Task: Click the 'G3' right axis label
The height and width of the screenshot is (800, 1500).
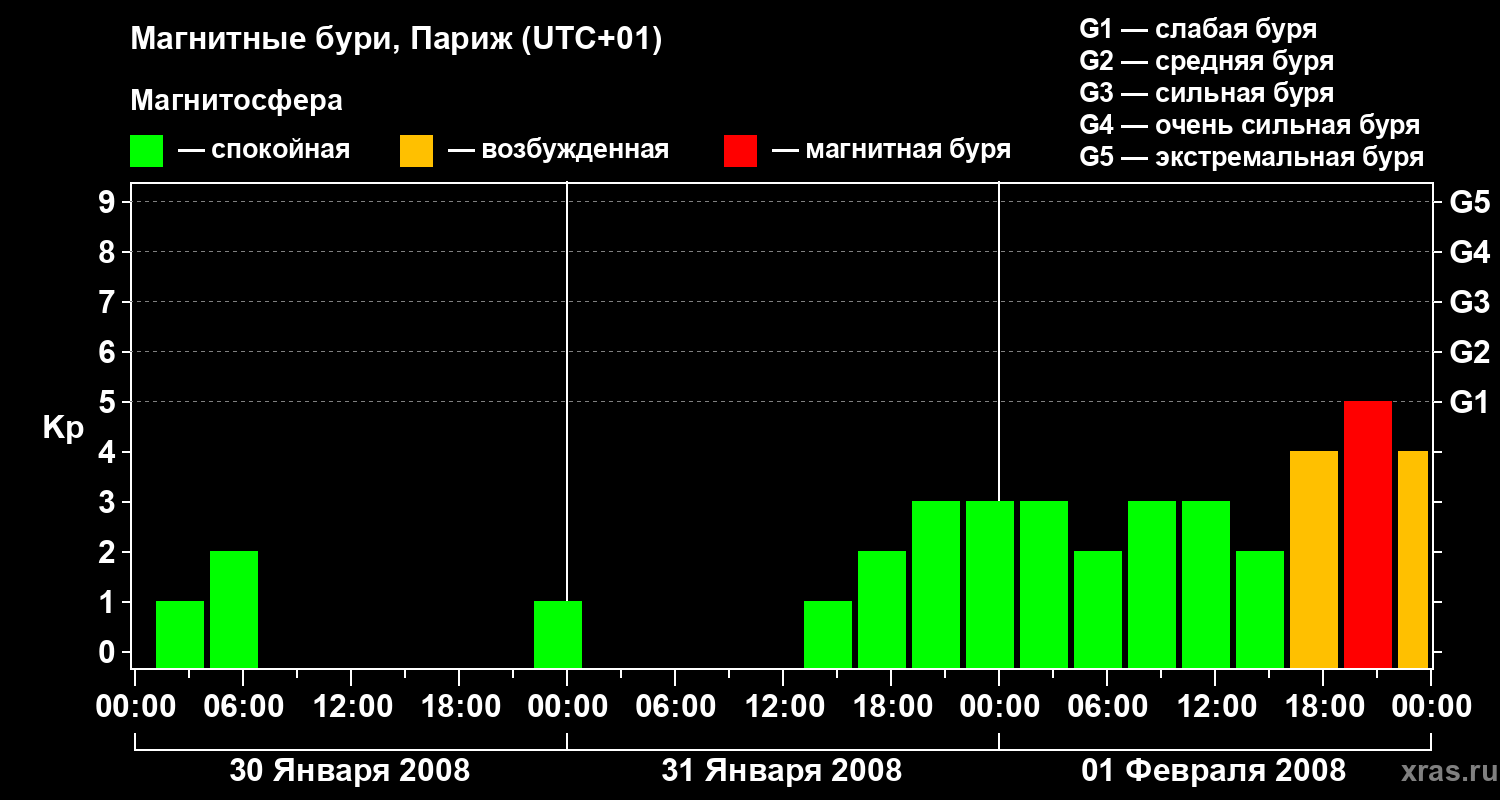Action: point(1469,302)
